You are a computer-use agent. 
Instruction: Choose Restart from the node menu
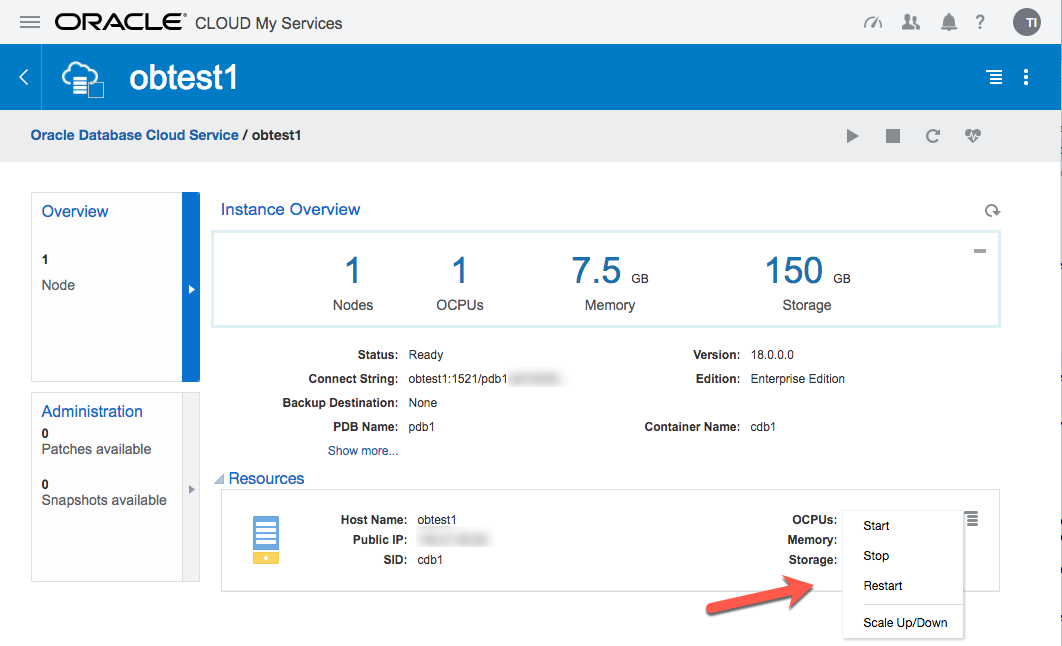(x=883, y=586)
